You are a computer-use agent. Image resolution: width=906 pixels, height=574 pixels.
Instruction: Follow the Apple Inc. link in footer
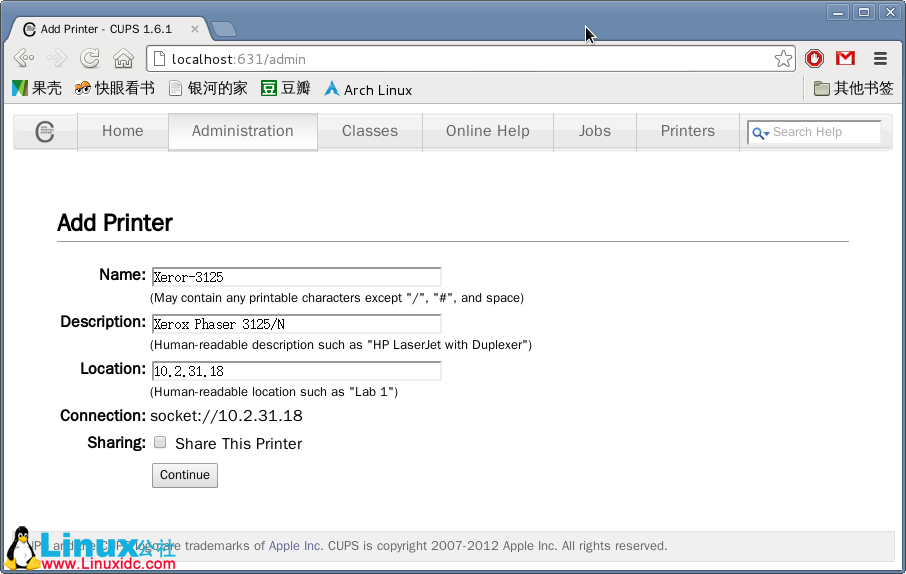294,546
